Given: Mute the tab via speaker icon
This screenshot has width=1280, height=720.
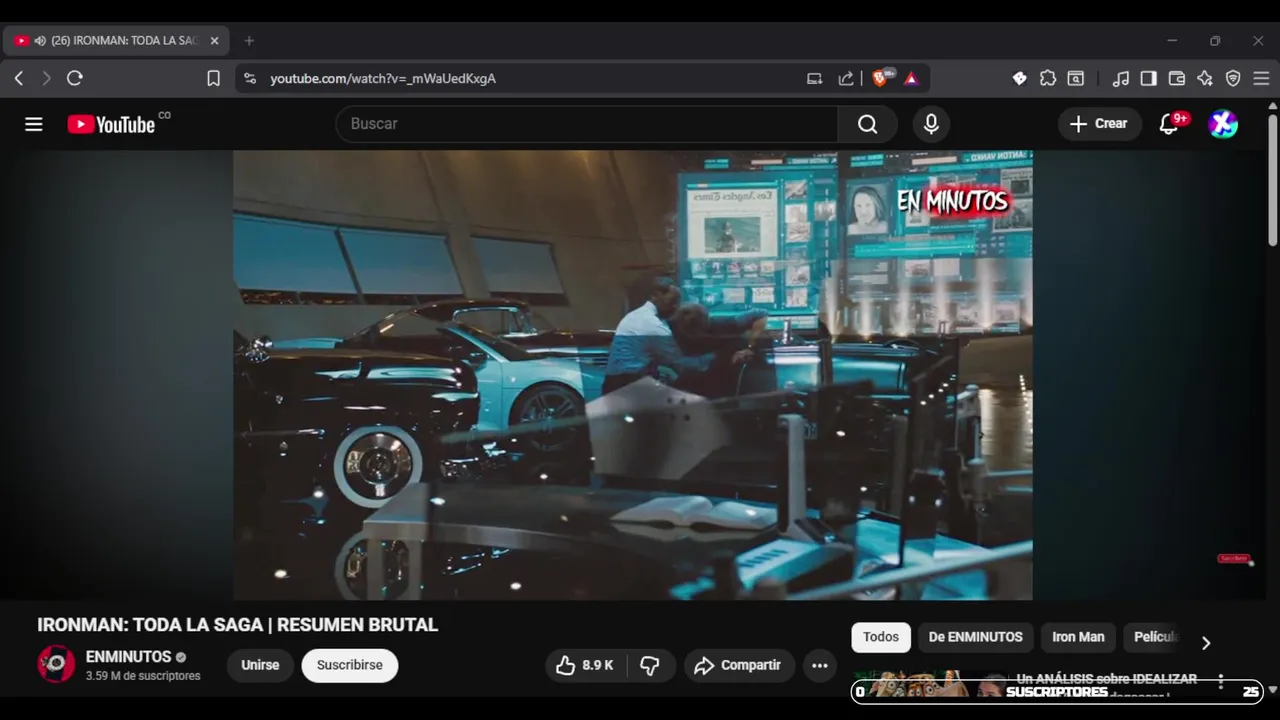Looking at the screenshot, I should coord(40,41).
